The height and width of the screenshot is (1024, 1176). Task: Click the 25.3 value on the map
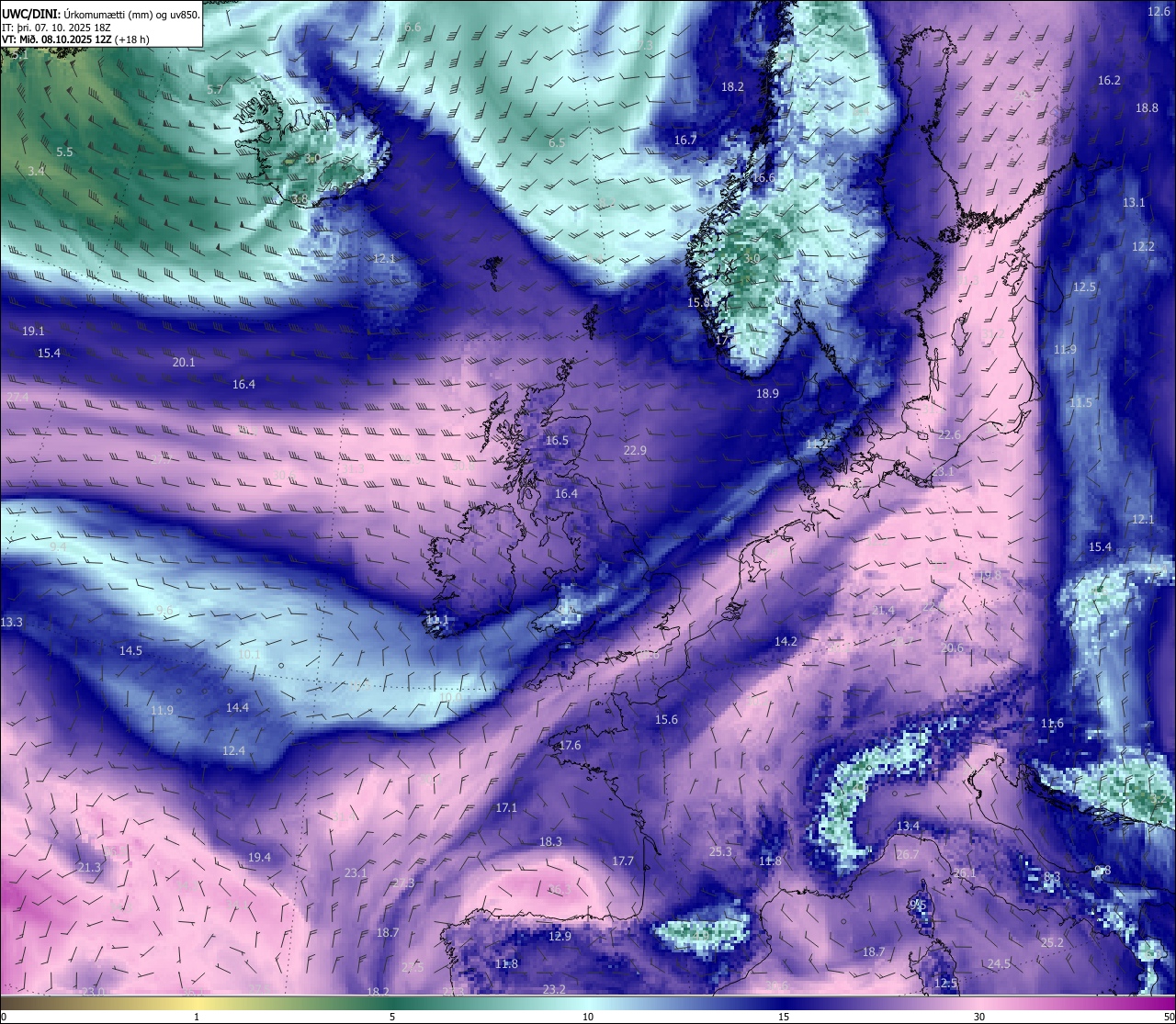pyautogui.click(x=720, y=852)
